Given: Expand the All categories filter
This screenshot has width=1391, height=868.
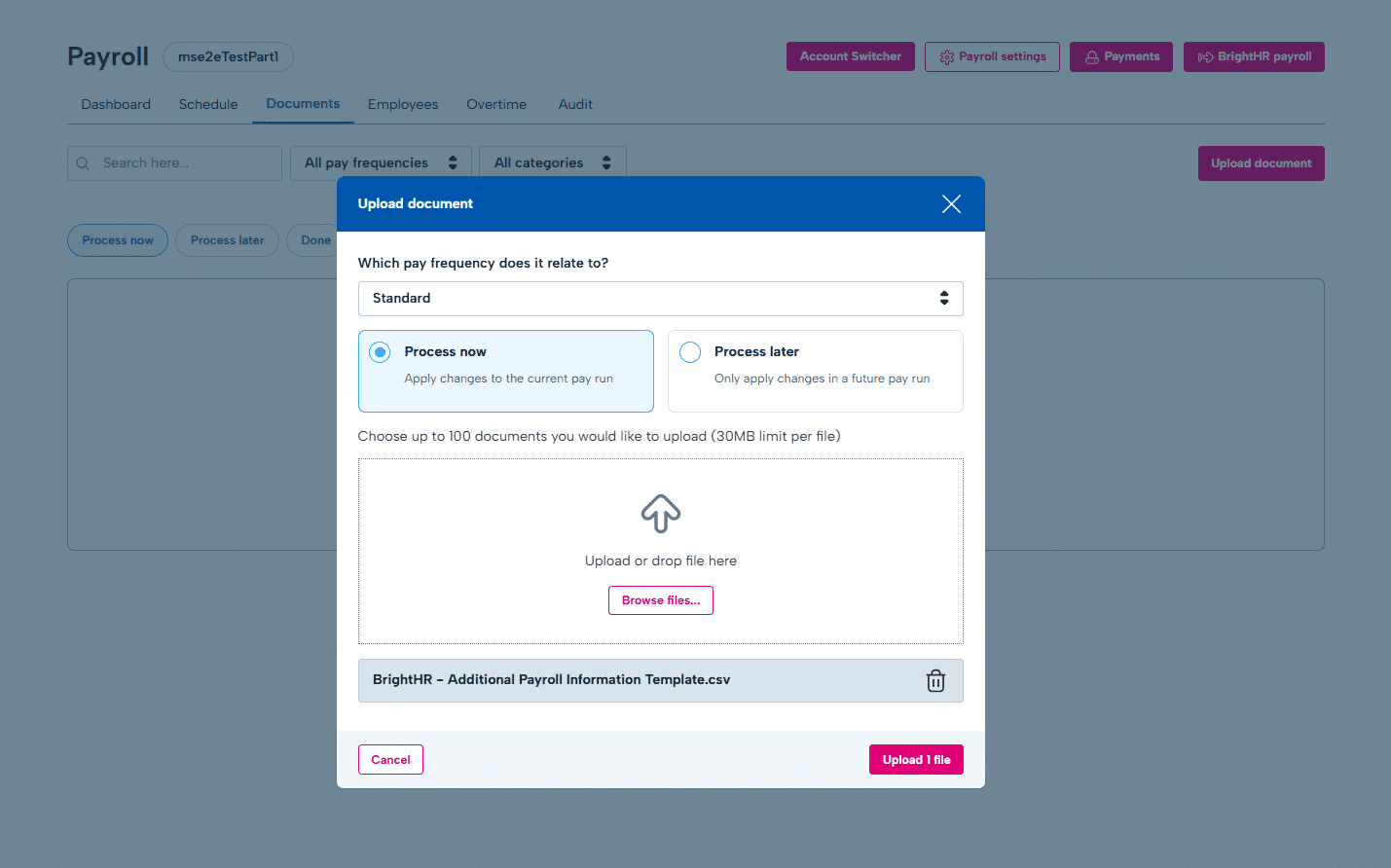Looking at the screenshot, I should coord(553,163).
